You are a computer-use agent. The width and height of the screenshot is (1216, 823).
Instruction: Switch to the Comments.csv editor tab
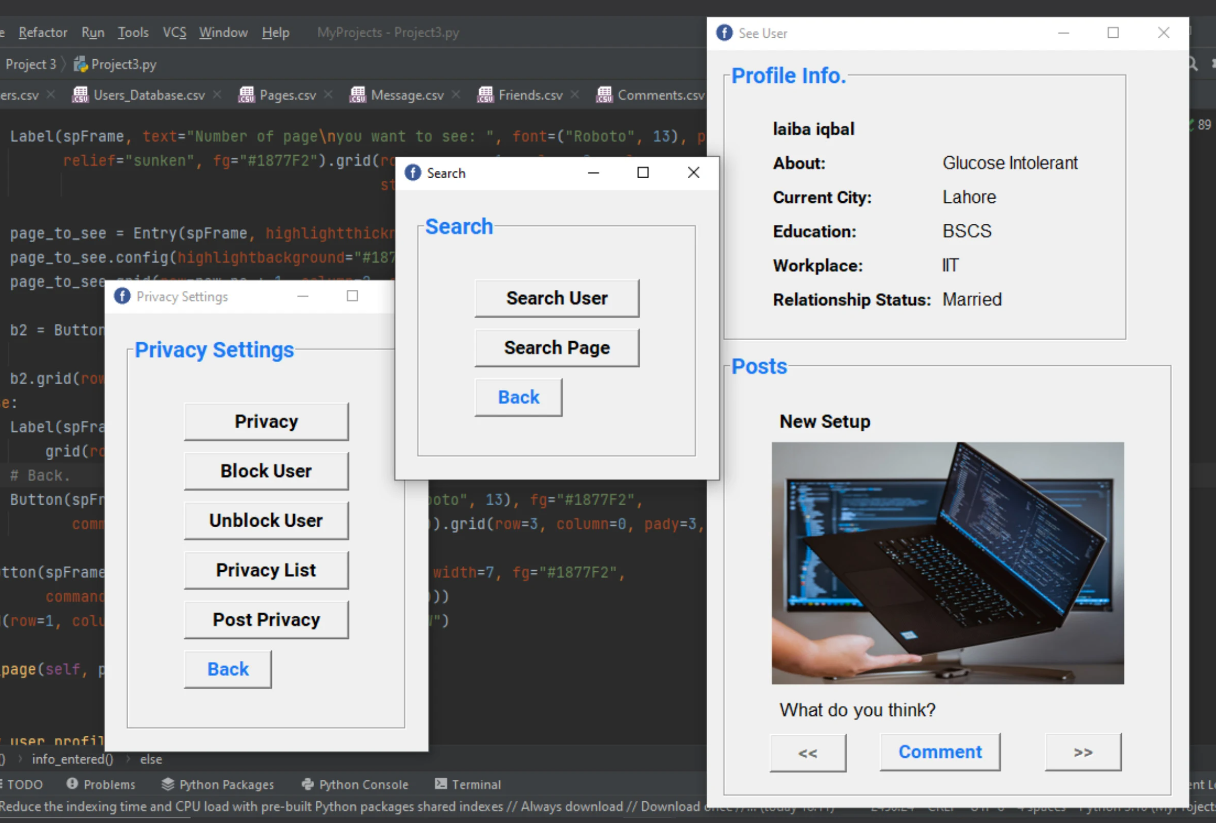[661, 95]
